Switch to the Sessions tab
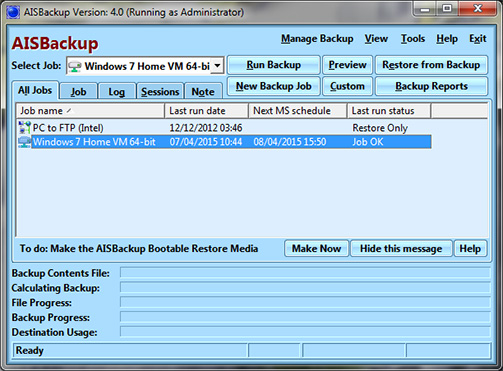 [x=160, y=91]
